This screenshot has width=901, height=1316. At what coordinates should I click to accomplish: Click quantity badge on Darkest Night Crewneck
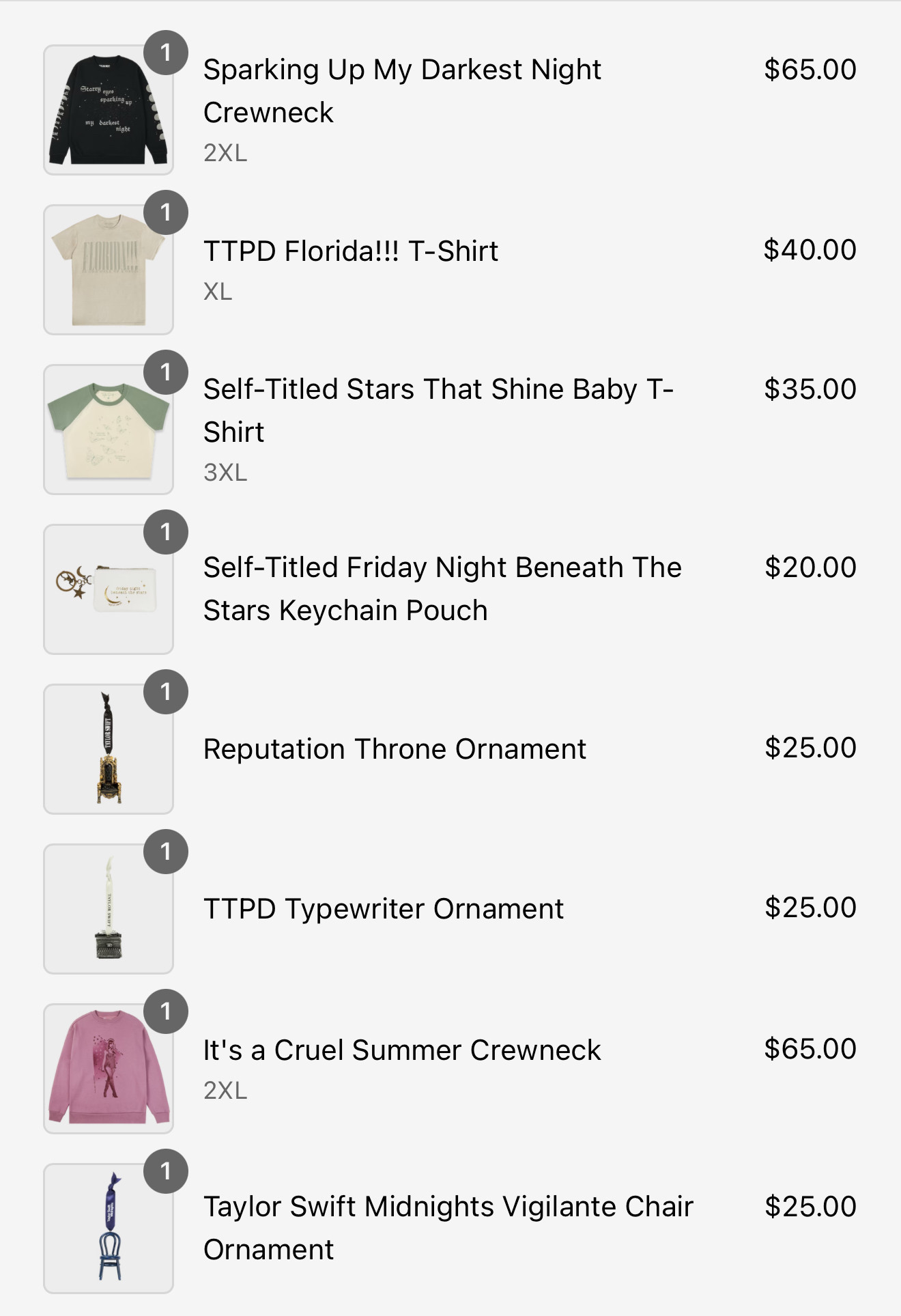(x=166, y=53)
